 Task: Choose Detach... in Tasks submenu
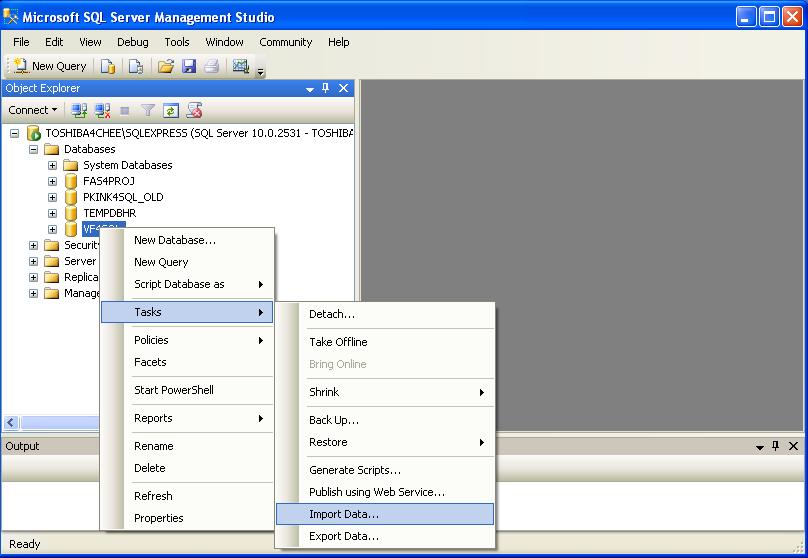click(x=385, y=314)
